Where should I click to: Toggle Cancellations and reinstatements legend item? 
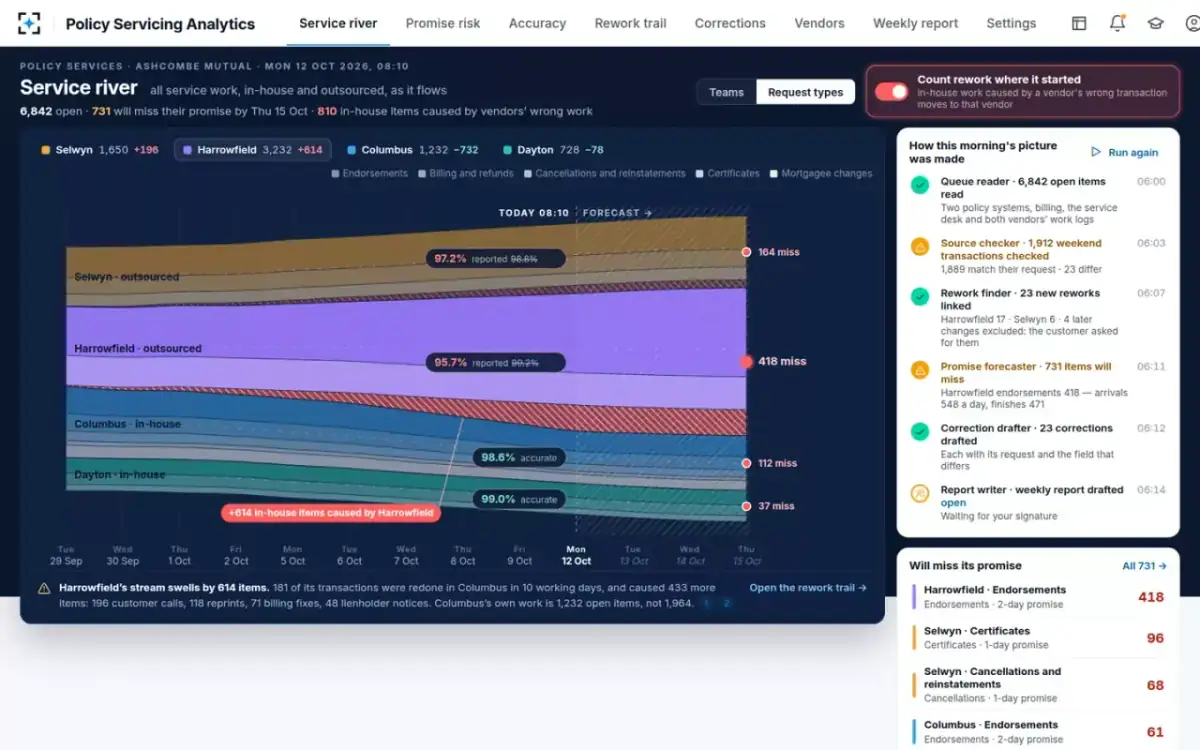click(604, 173)
